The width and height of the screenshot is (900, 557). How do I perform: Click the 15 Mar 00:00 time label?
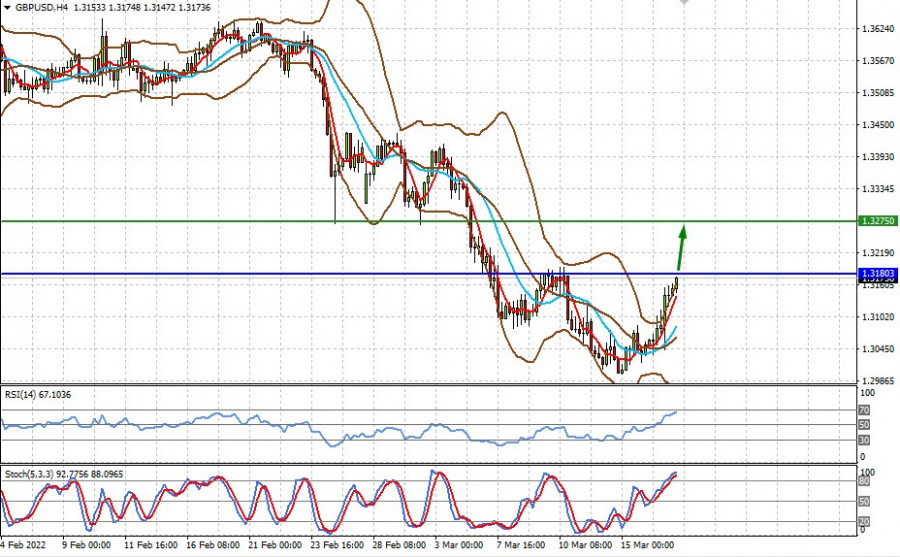(647, 544)
